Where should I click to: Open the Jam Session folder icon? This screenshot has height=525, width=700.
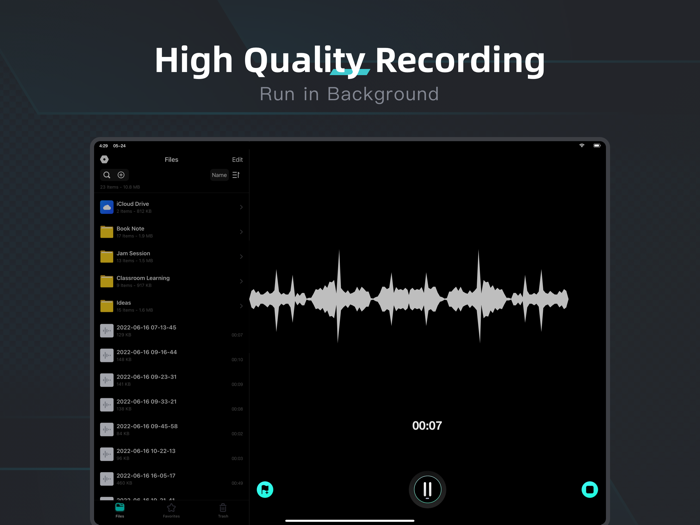pos(107,257)
